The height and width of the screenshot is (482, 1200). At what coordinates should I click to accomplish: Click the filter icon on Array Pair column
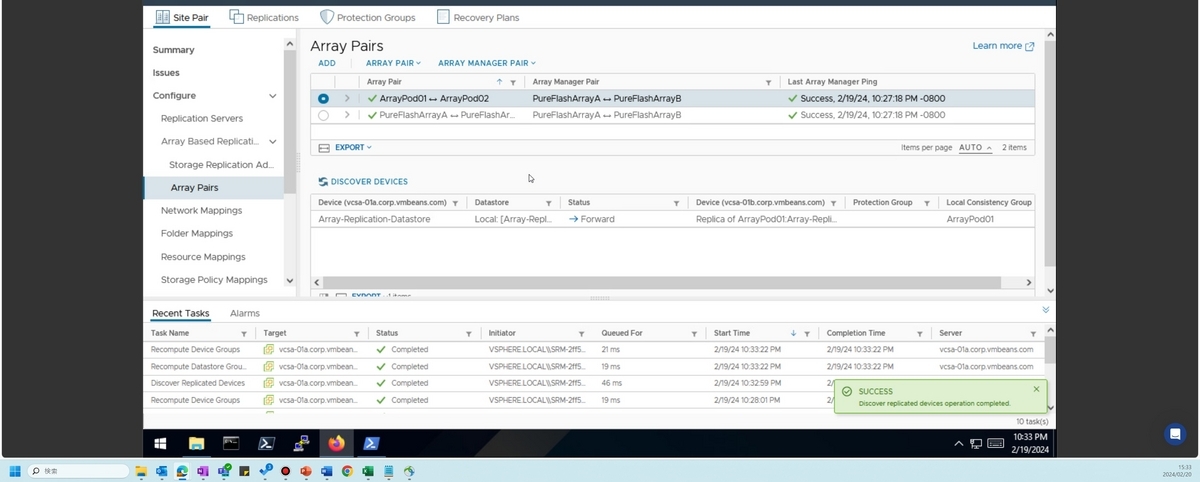coord(513,82)
